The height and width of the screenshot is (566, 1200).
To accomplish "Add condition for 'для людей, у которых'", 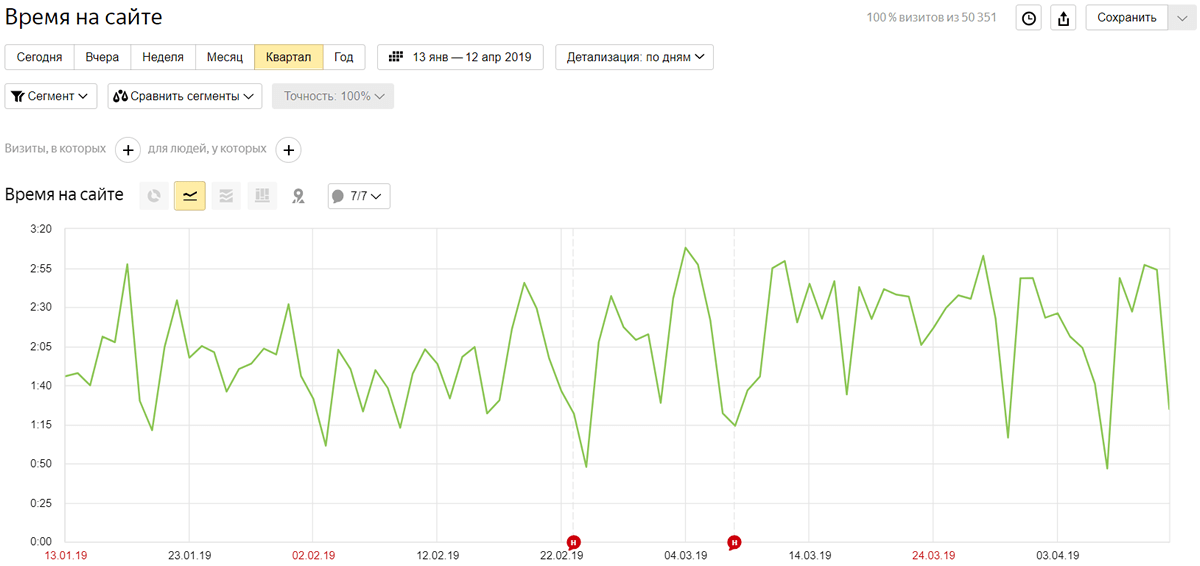I will pyautogui.click(x=288, y=150).
